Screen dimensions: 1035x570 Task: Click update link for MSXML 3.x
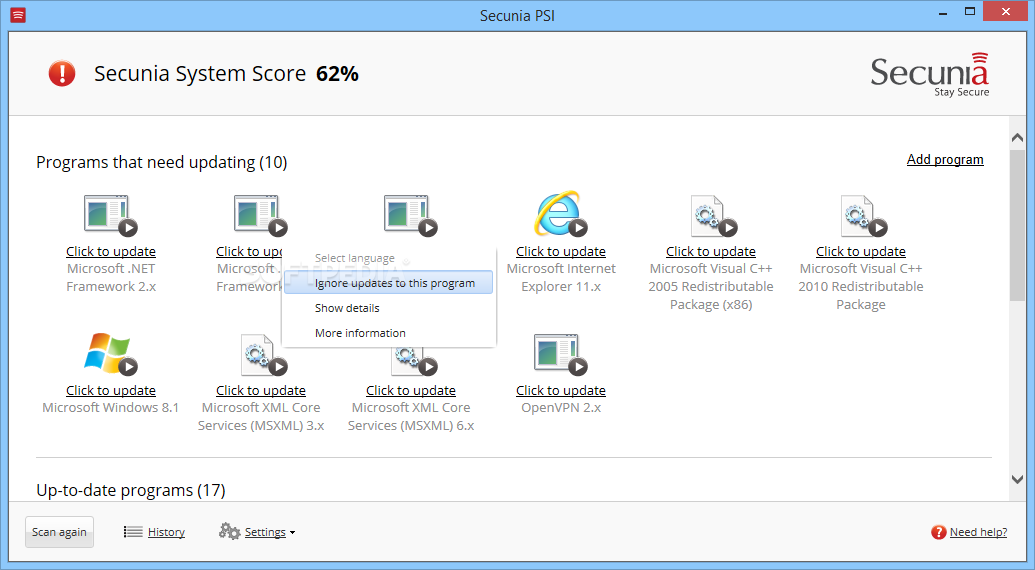[x=261, y=391]
